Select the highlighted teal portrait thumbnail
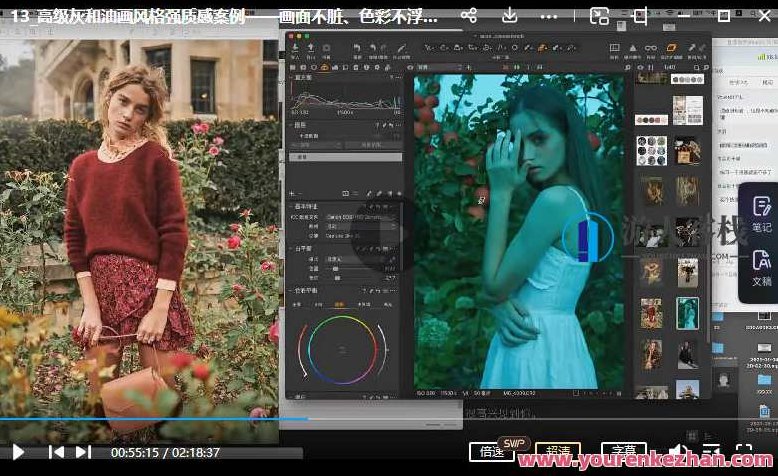The image size is (778, 476). click(687, 313)
